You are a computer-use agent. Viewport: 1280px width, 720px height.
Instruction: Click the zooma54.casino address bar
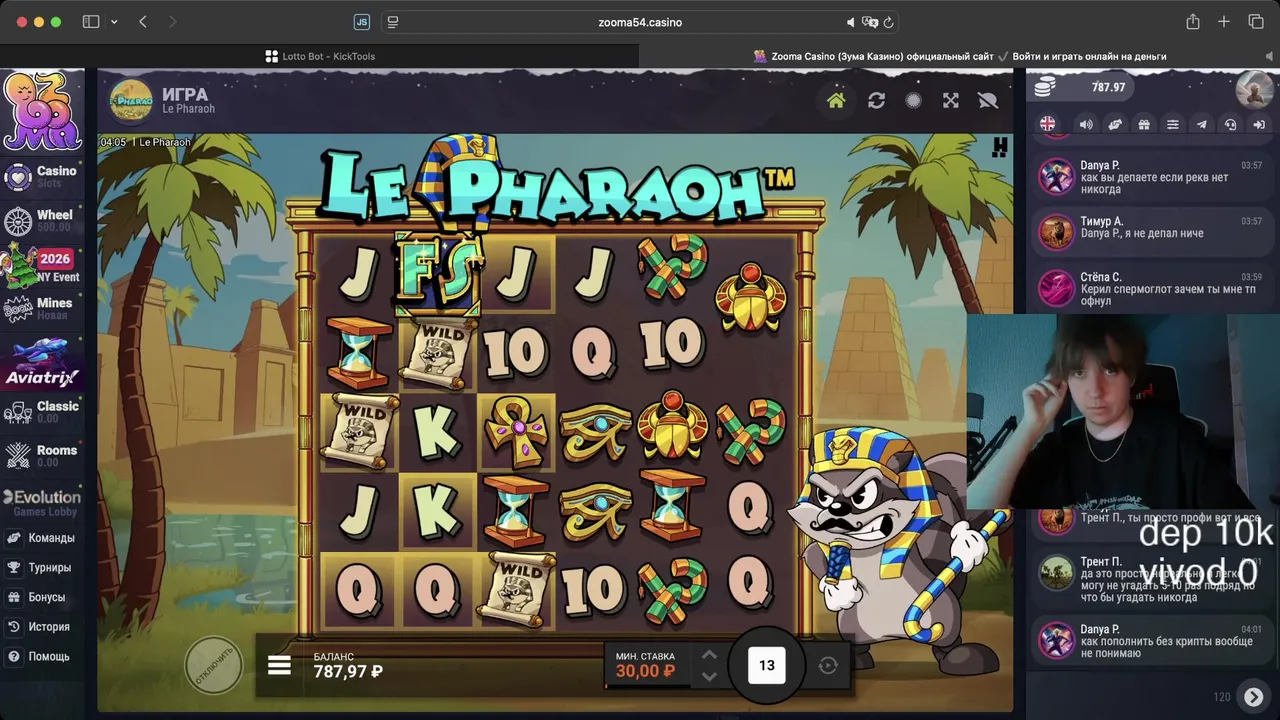640,22
